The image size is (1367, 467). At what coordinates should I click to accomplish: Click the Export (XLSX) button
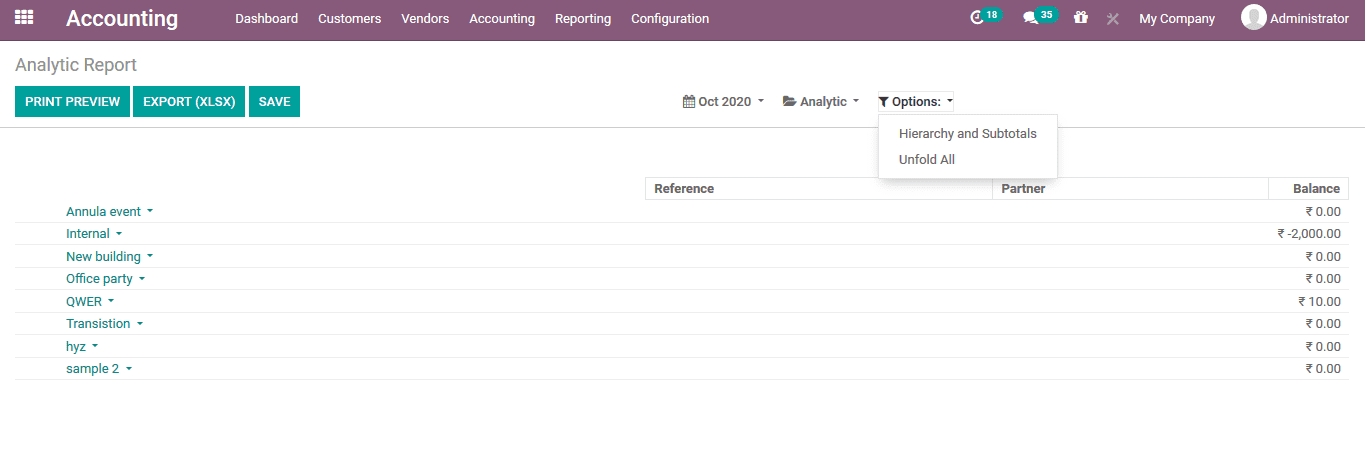point(189,102)
